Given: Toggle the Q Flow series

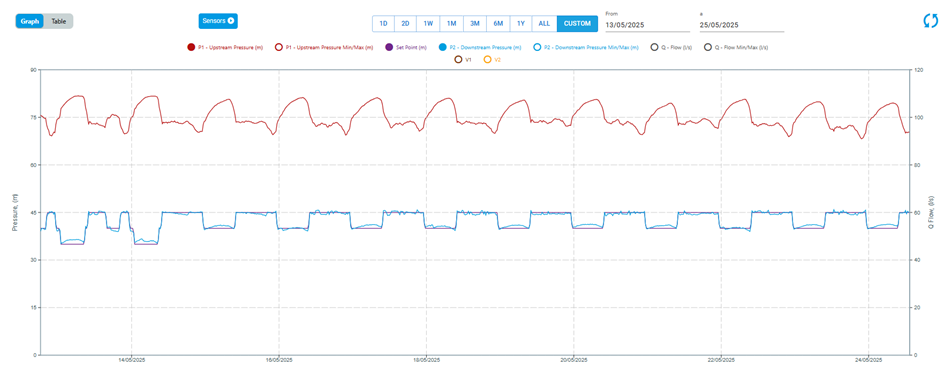Looking at the screenshot, I should [x=672, y=47].
